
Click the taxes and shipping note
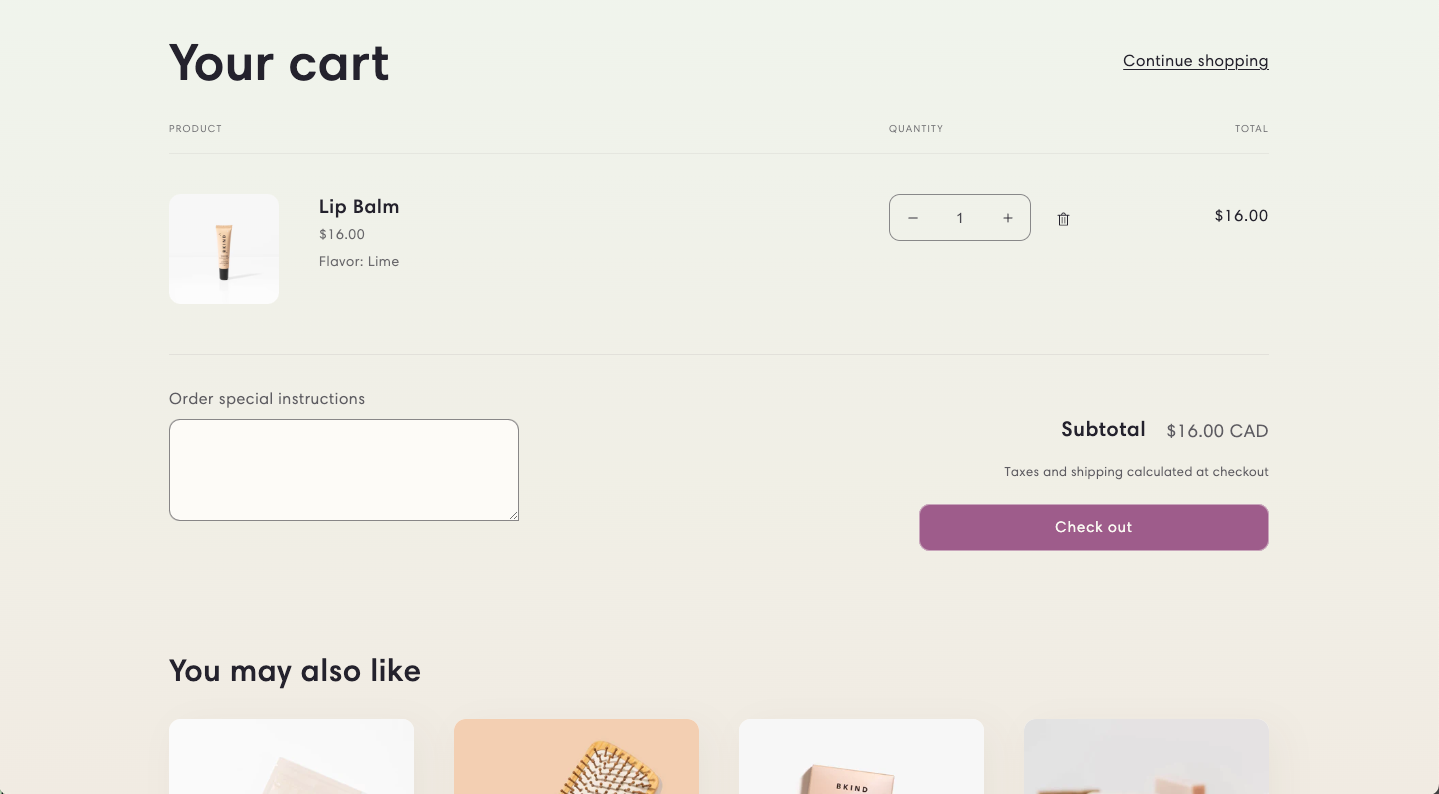(1136, 472)
